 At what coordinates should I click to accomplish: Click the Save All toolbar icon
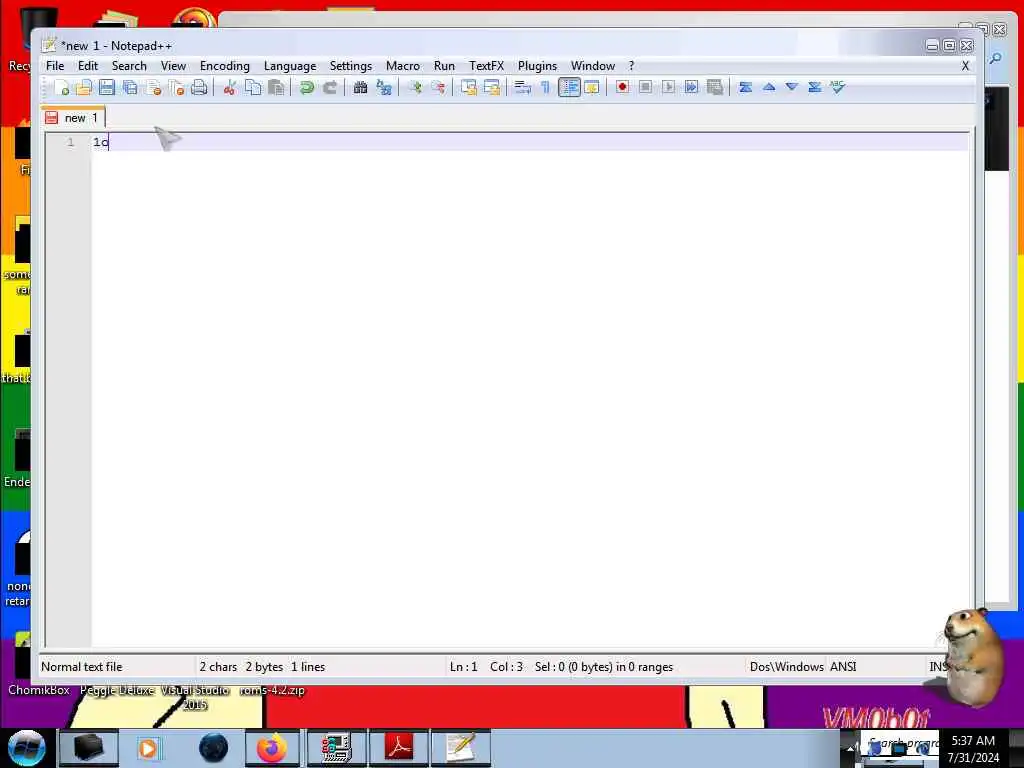click(x=130, y=87)
